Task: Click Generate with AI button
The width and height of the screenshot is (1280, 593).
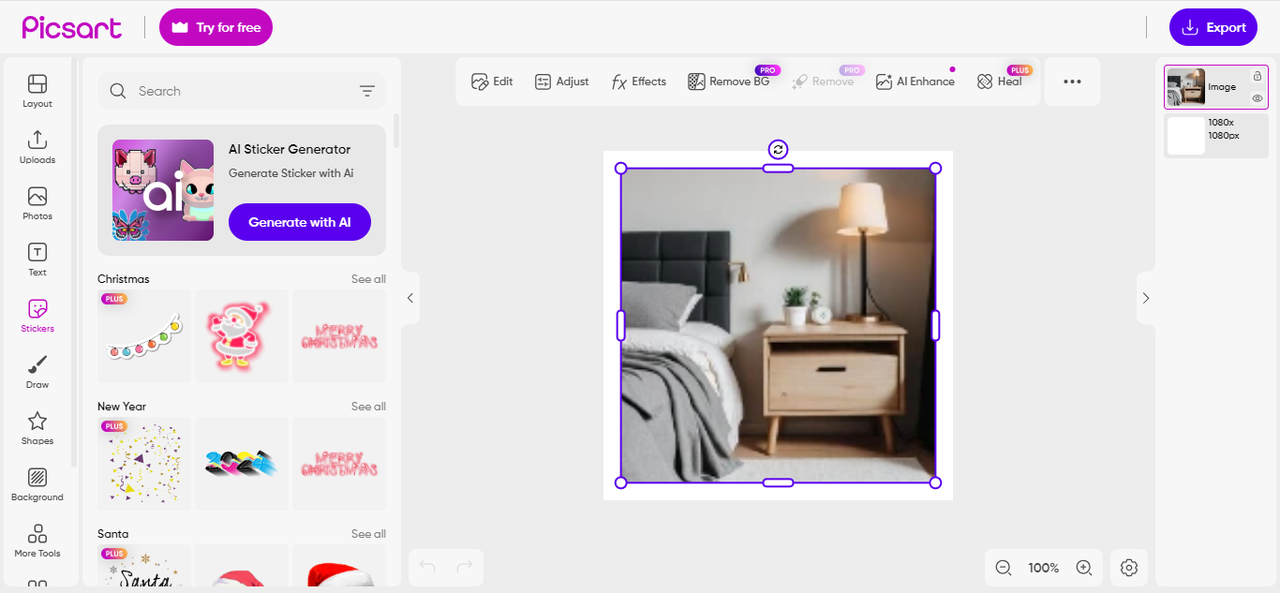Action: (x=300, y=222)
